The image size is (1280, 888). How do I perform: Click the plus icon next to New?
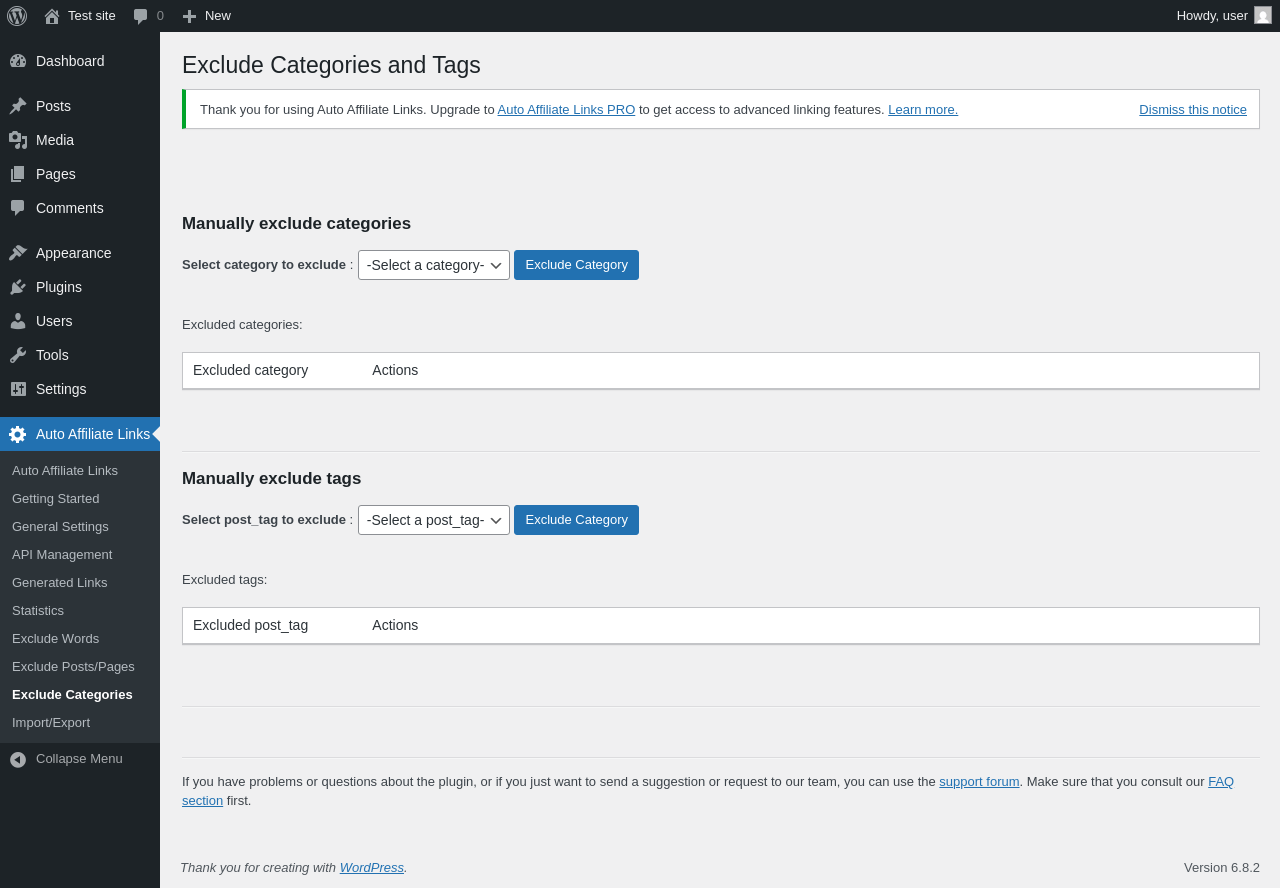(x=189, y=16)
